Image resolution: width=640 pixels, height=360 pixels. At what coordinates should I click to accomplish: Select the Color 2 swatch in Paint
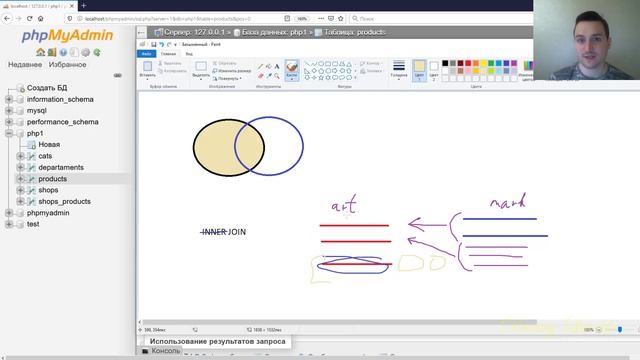[434, 70]
